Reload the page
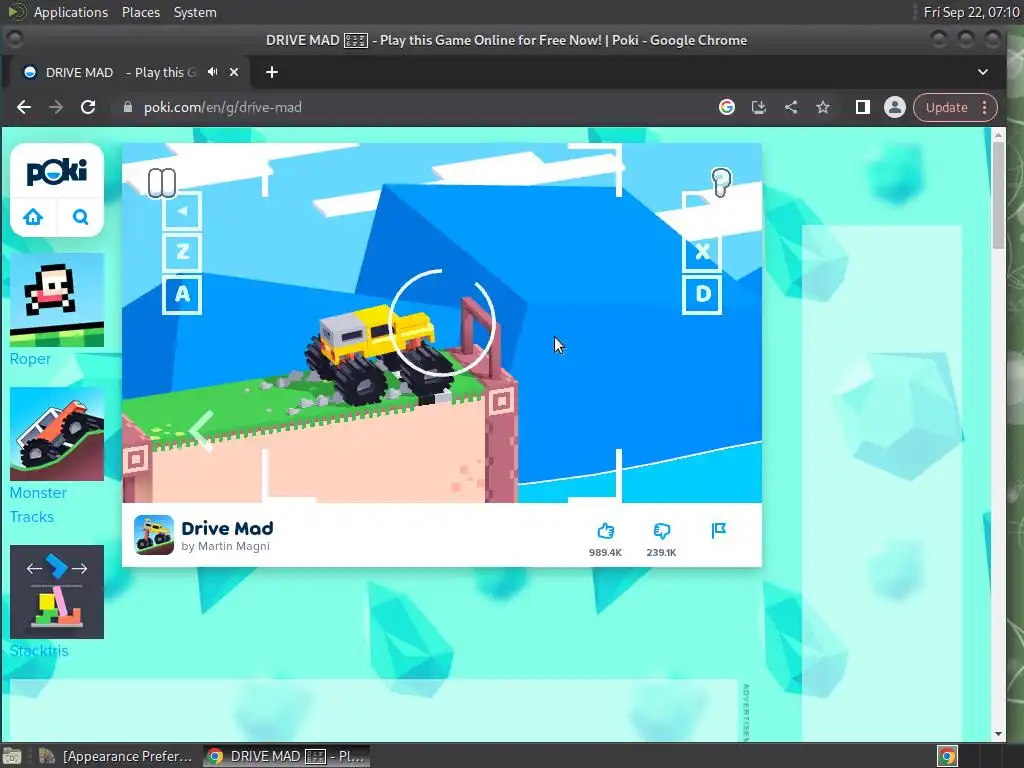The height and width of the screenshot is (768, 1024). (88, 107)
